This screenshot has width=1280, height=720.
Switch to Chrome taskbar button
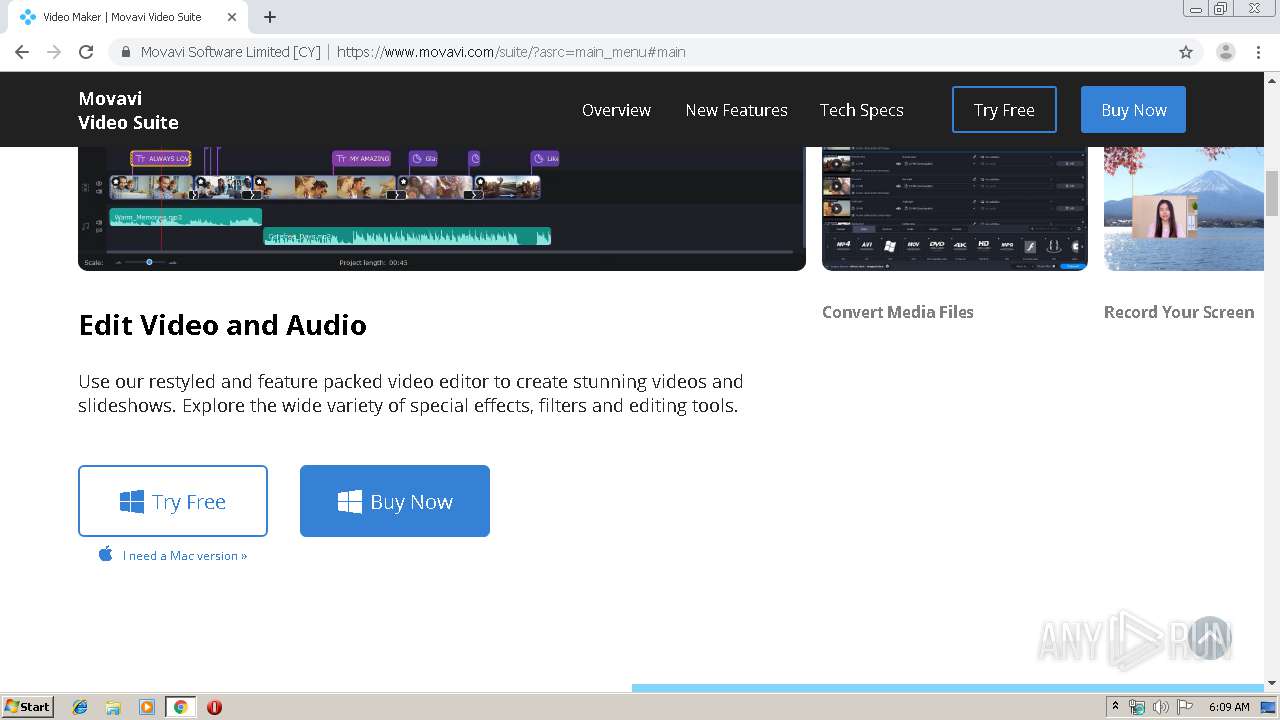180,707
